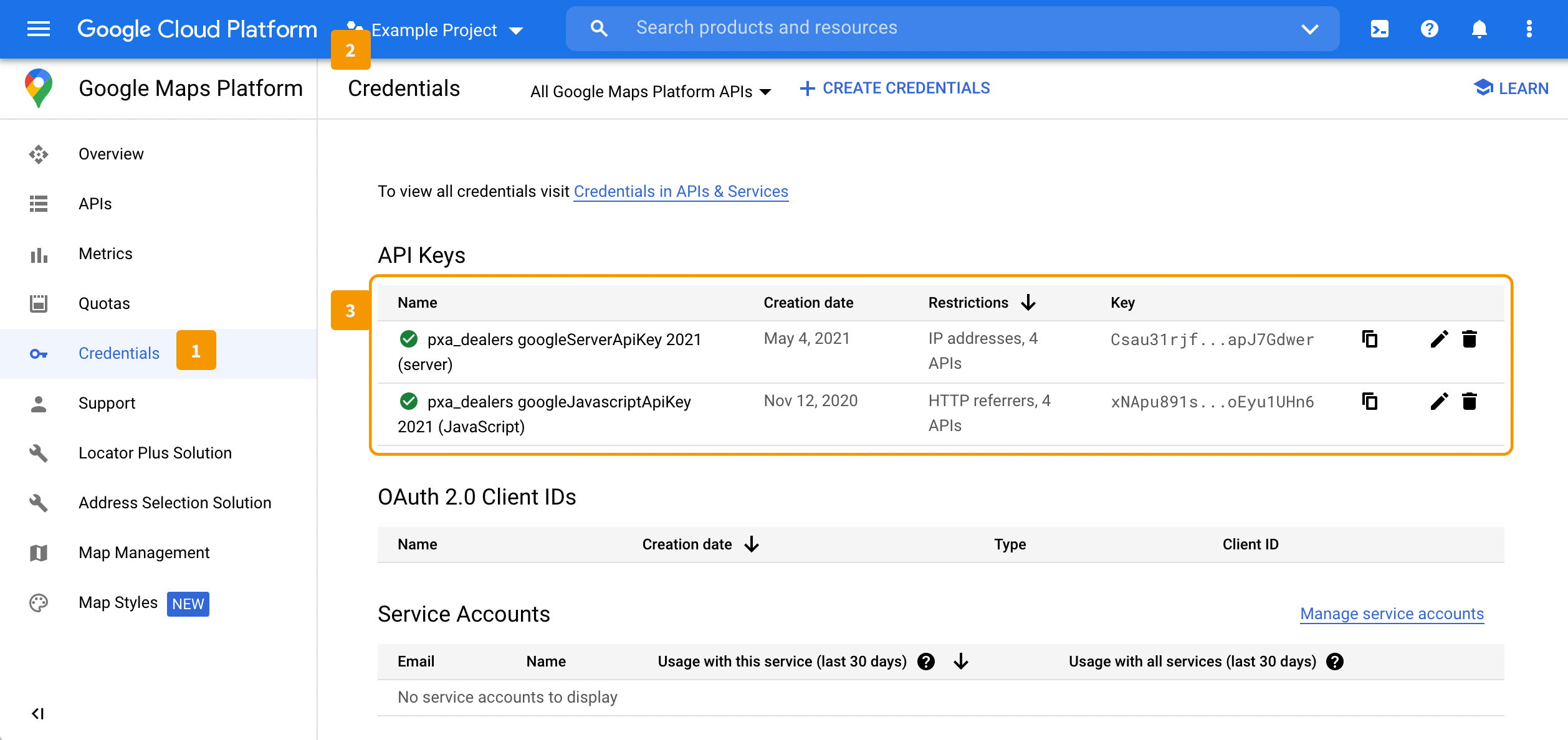The width and height of the screenshot is (1568, 740).
Task: Open notifications bell icon
Action: point(1479,29)
